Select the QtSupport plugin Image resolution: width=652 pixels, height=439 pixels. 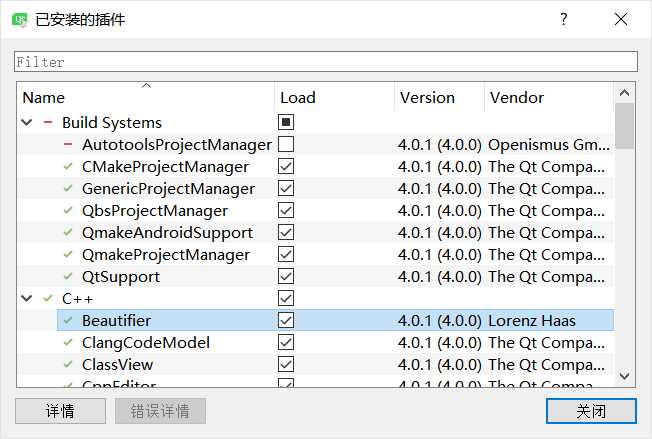121,277
